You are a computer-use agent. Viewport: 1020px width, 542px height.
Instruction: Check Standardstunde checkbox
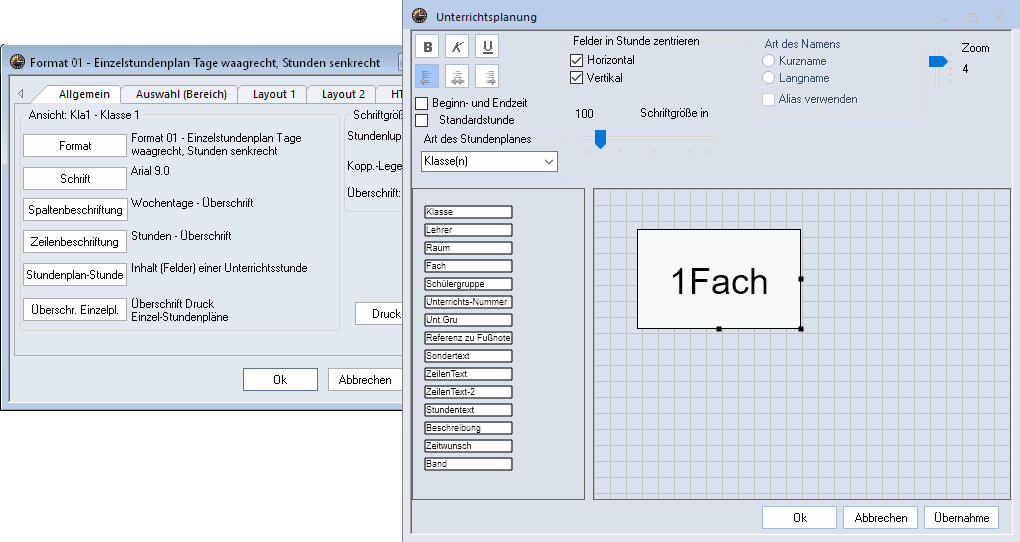422,120
